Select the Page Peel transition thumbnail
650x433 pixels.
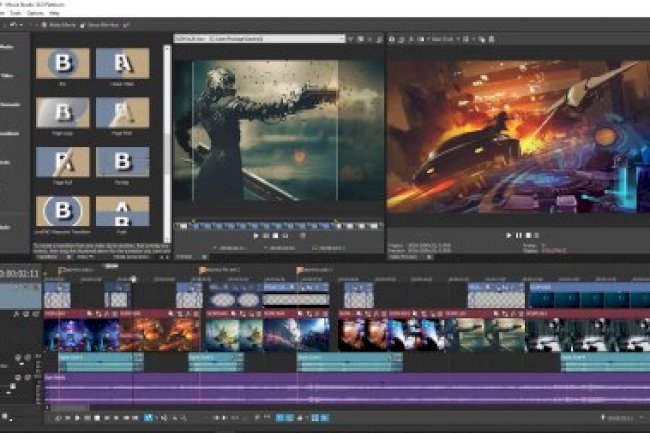[122, 112]
